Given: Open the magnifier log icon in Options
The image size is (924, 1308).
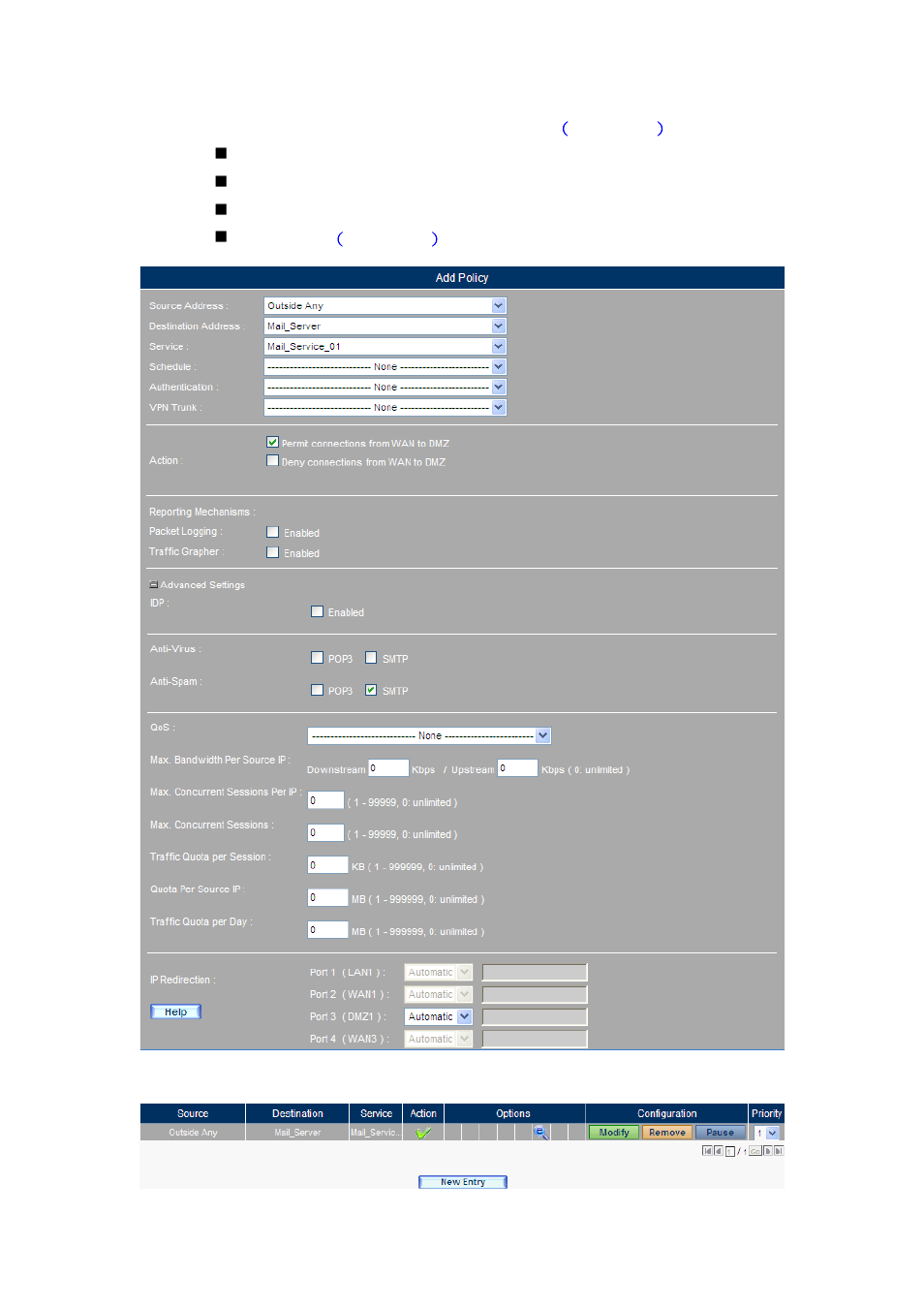Looking at the screenshot, I should click(540, 1133).
